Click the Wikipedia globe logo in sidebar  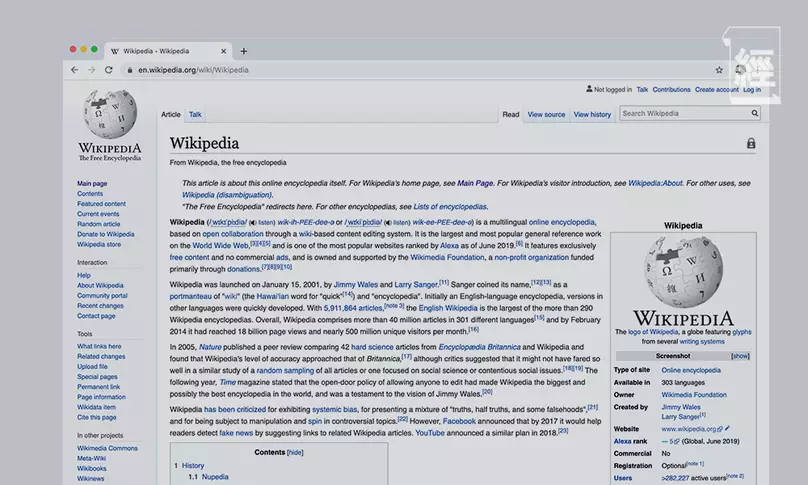(x=110, y=114)
